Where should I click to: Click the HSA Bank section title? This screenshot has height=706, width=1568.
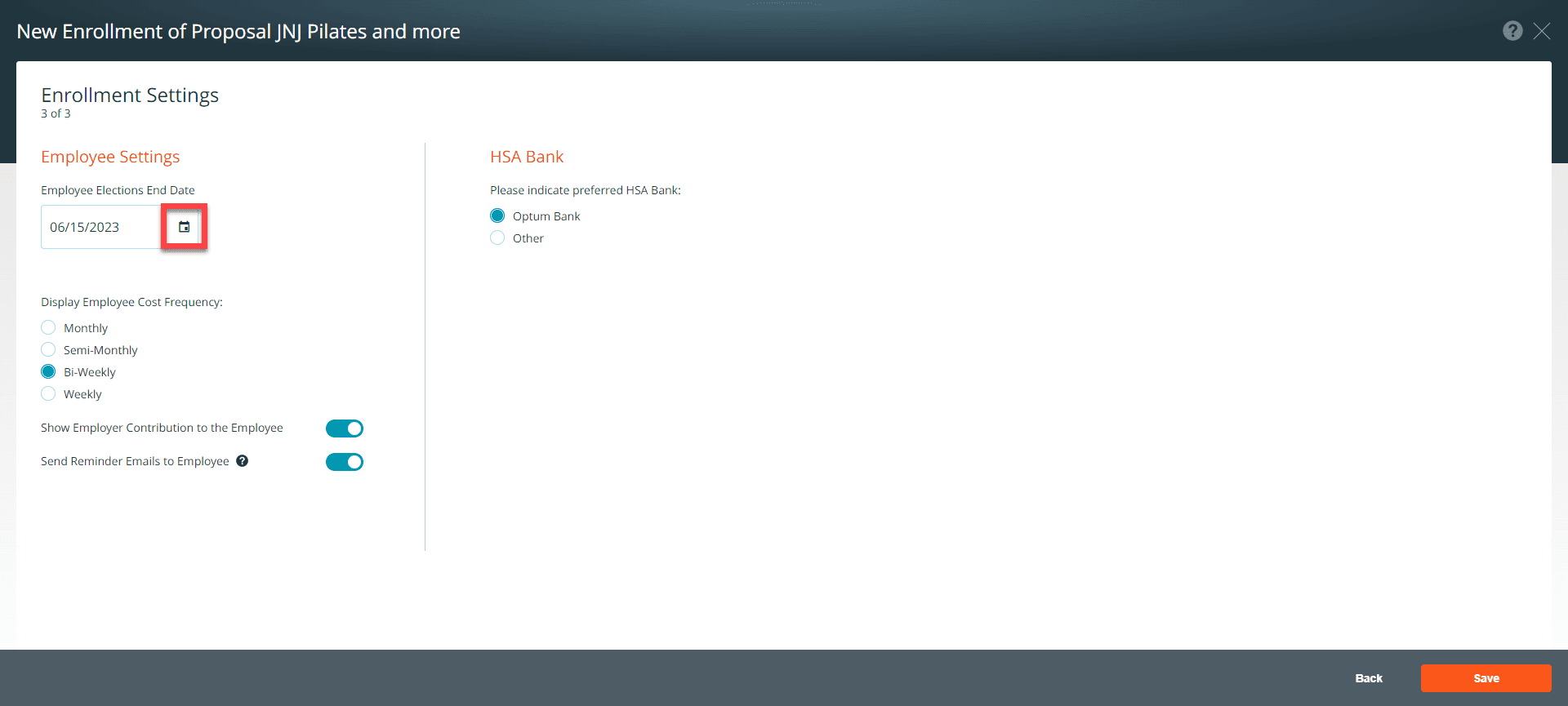527,157
